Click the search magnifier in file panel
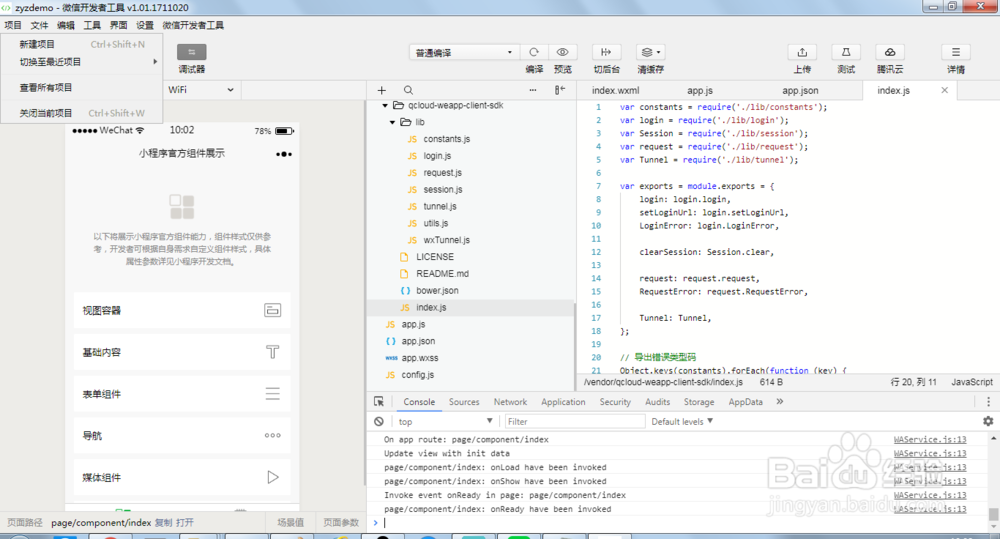 pos(408,91)
